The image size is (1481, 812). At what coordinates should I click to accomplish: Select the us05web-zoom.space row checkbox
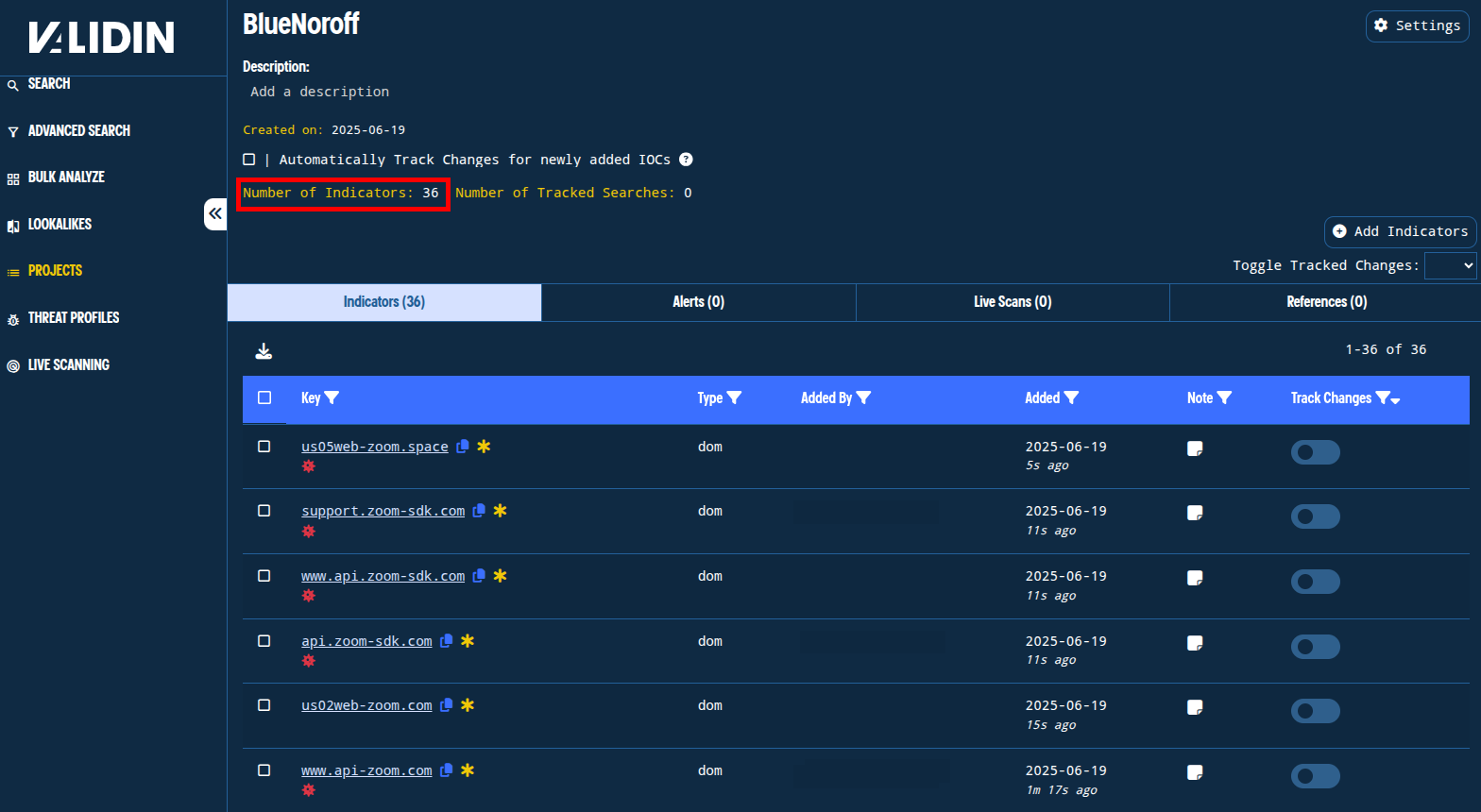[x=264, y=446]
